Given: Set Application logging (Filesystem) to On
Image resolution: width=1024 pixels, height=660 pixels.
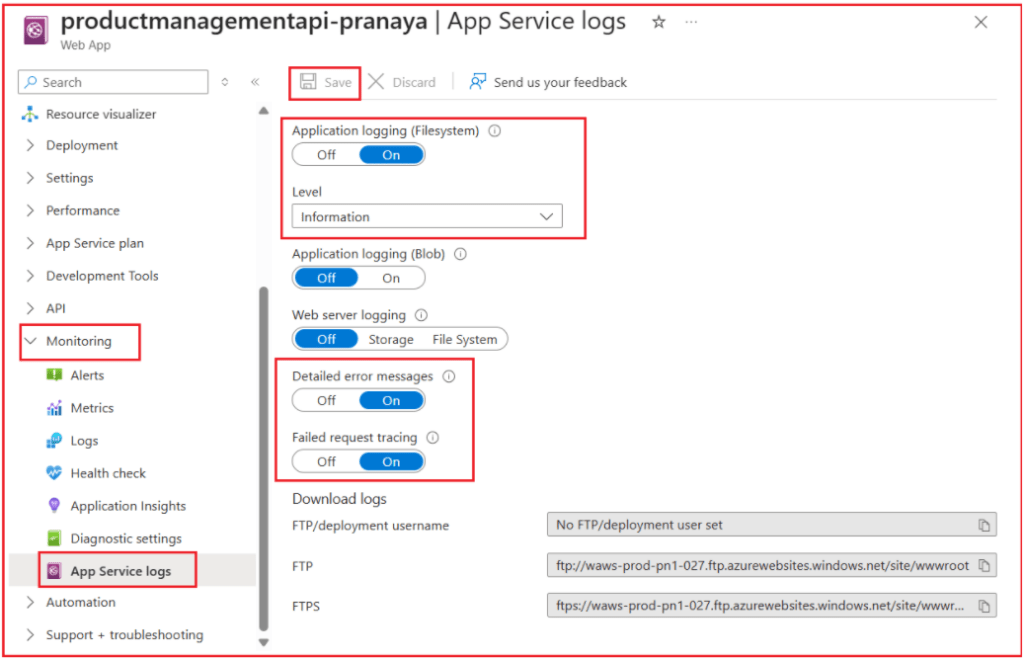Looking at the screenshot, I should click(391, 155).
